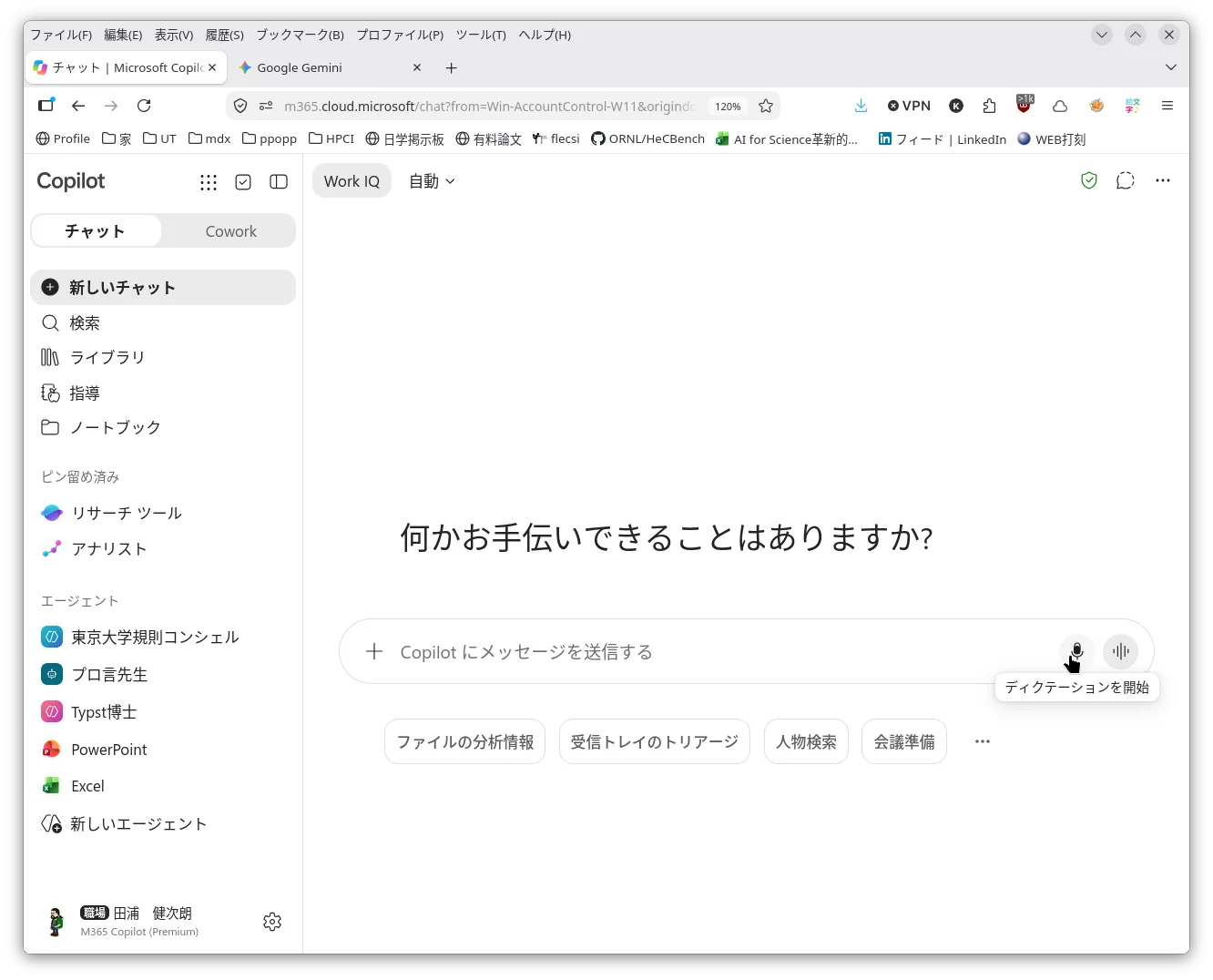Image resolution: width=1213 pixels, height=980 pixels.
Task: Open ノートブック in sidebar
Action: point(163,427)
